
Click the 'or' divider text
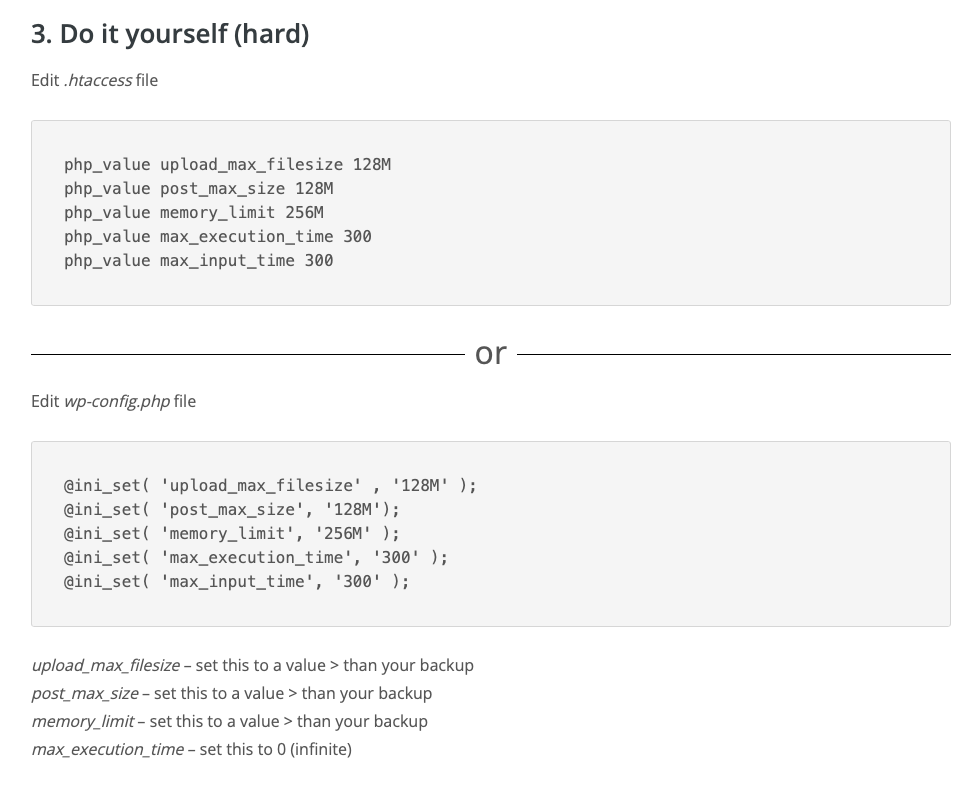[491, 353]
